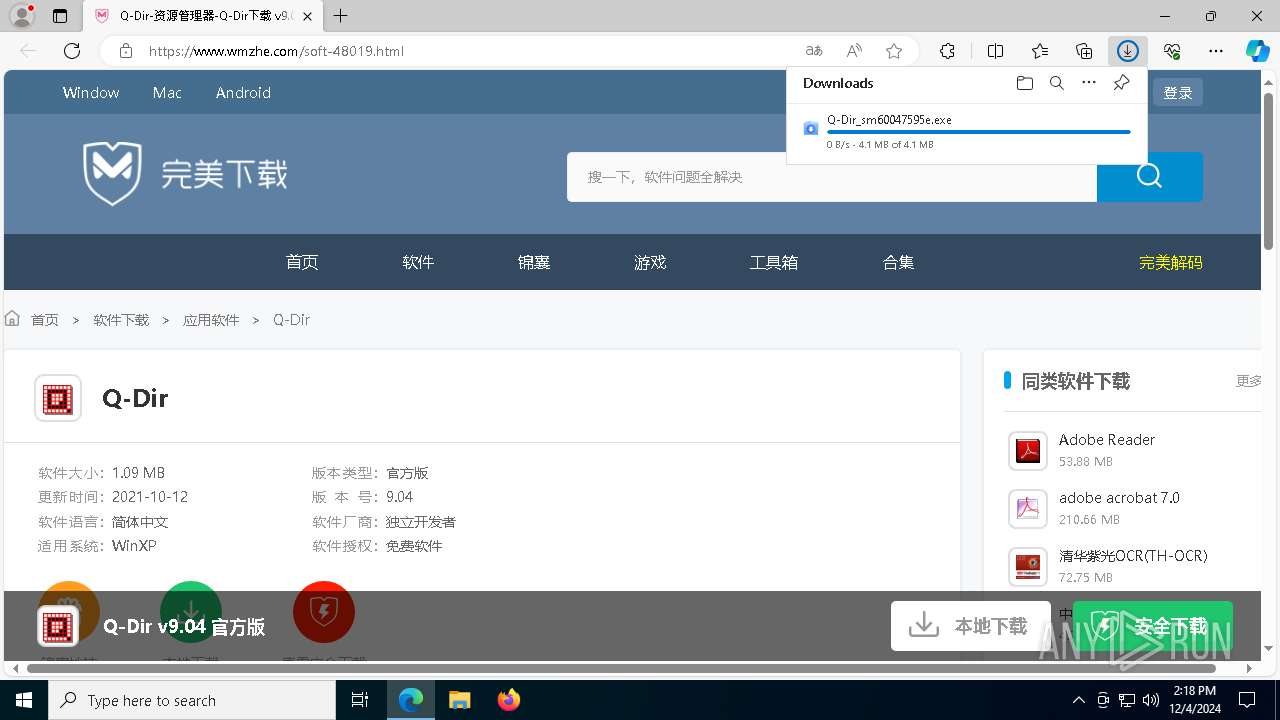Open 工具箱 navigation menu item
1280x720 pixels.
coord(774,263)
